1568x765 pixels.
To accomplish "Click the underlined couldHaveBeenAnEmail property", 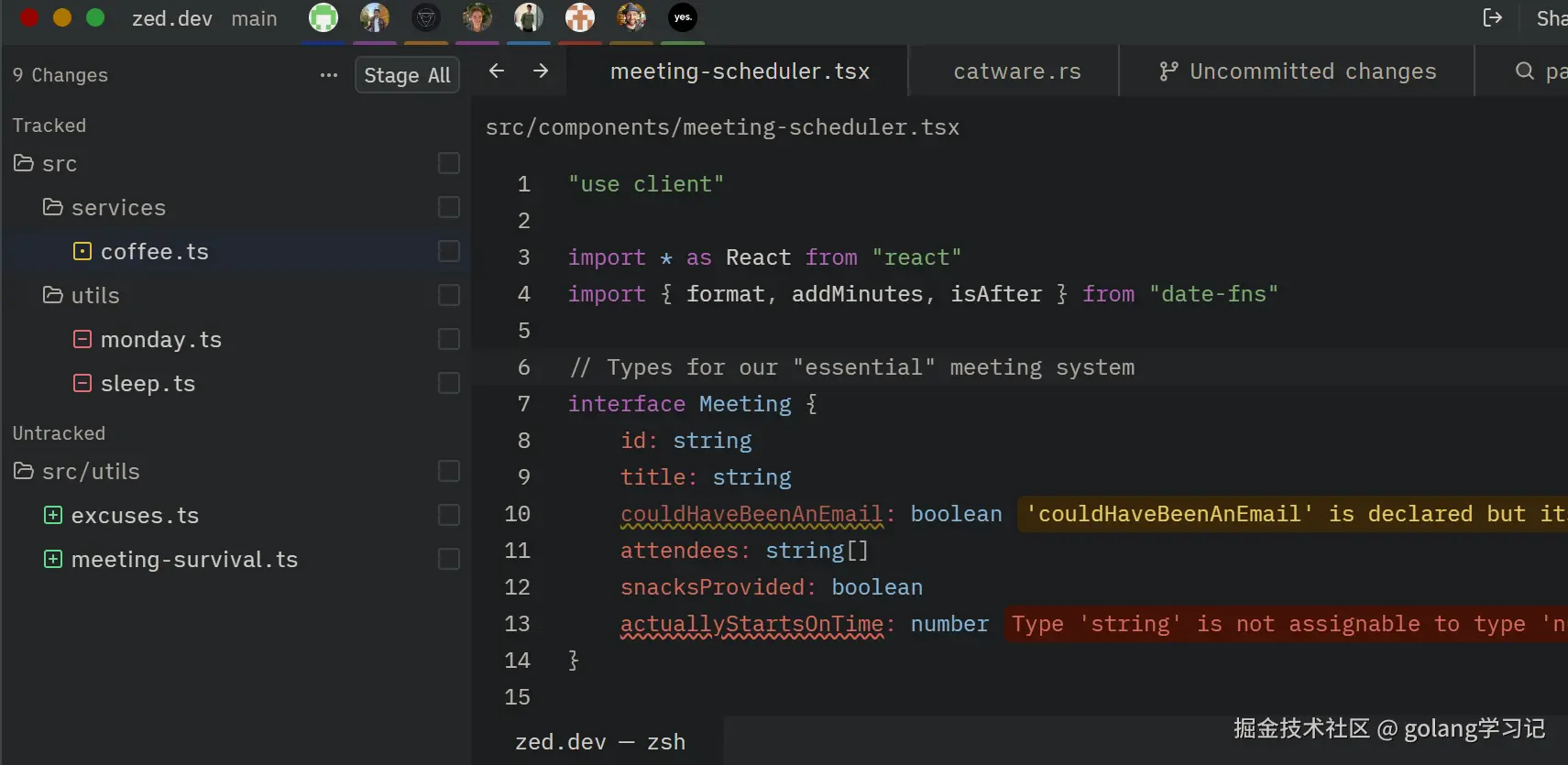I will 751,514.
